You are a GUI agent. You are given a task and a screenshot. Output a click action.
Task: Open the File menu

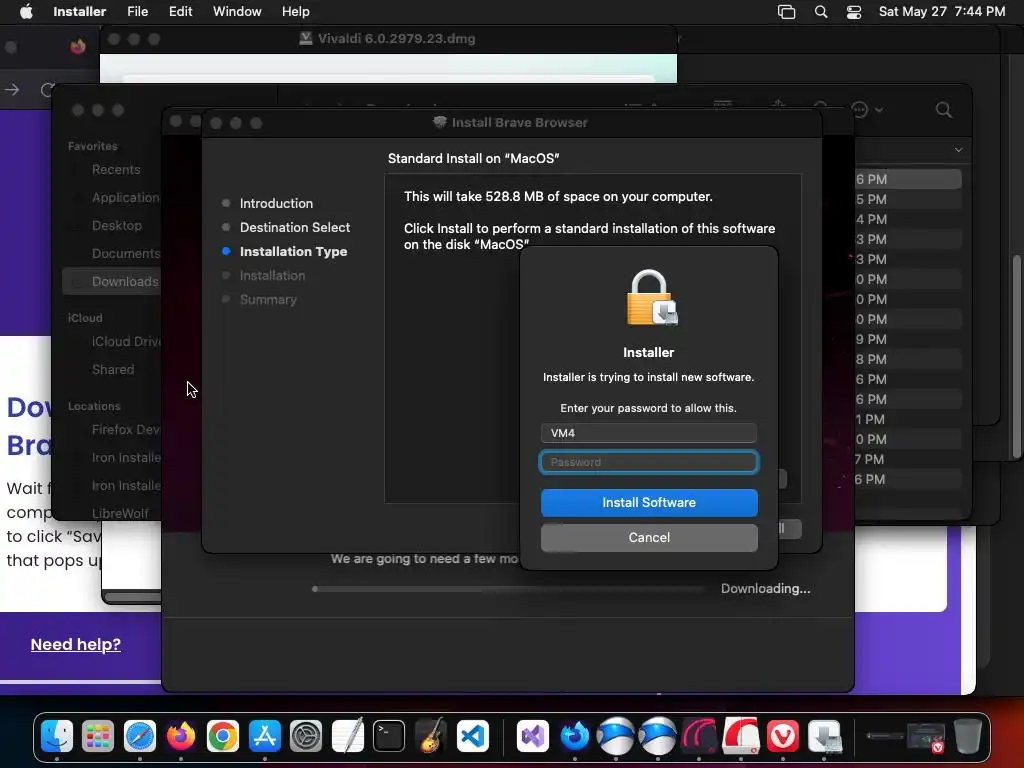point(137,12)
